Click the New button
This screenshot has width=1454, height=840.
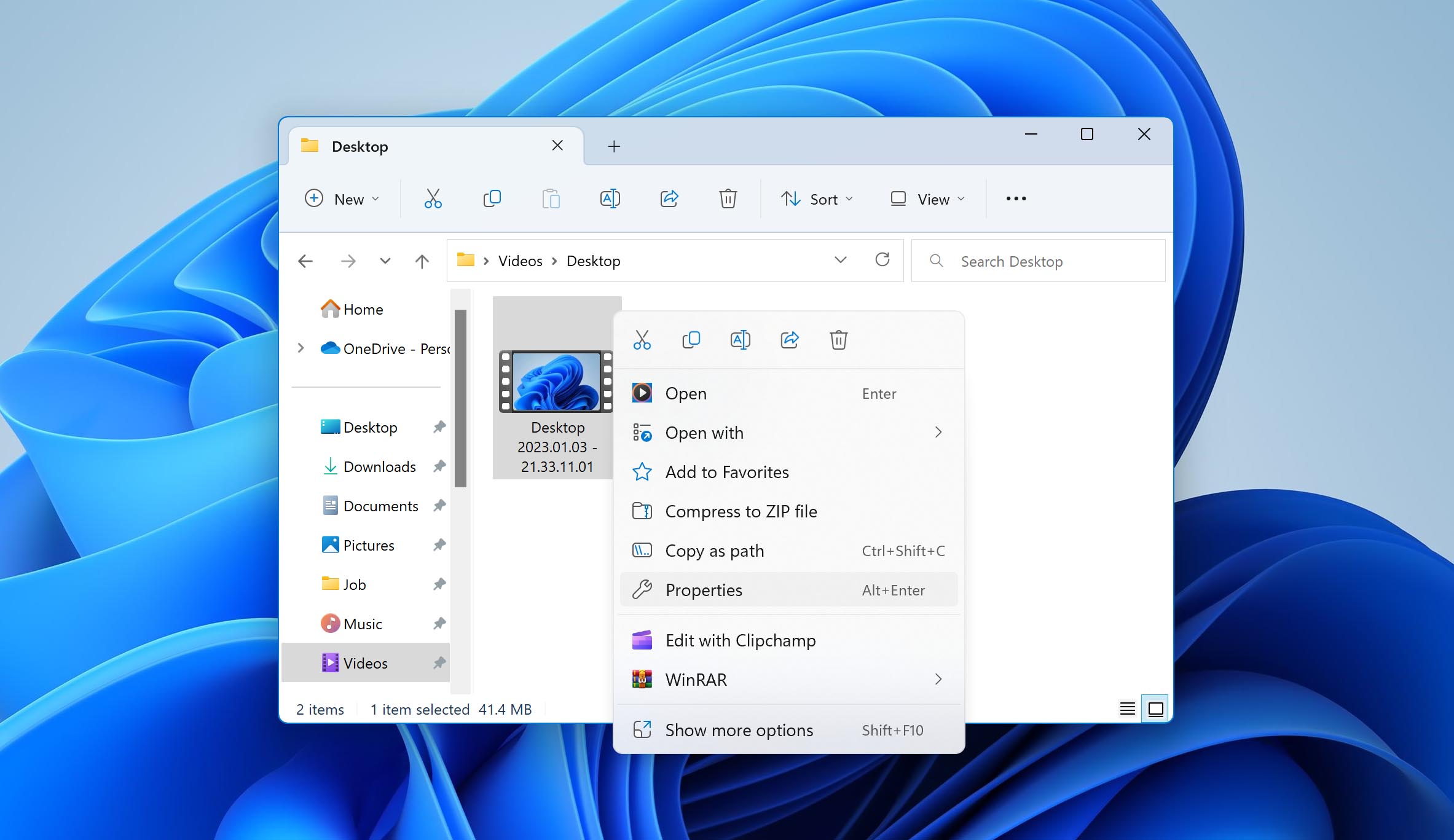tap(342, 199)
